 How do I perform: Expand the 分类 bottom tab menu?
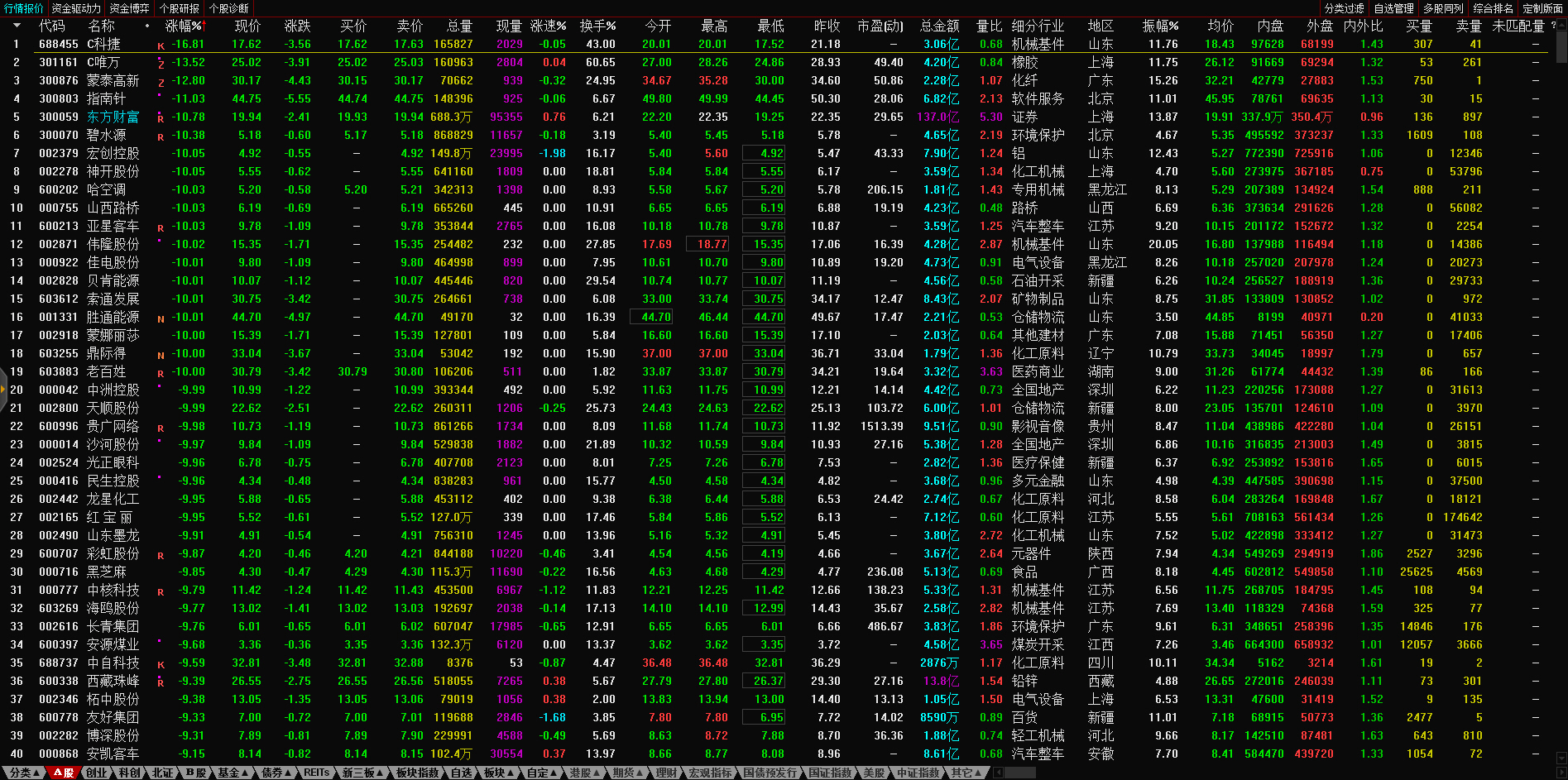pyautogui.click(x=24, y=773)
